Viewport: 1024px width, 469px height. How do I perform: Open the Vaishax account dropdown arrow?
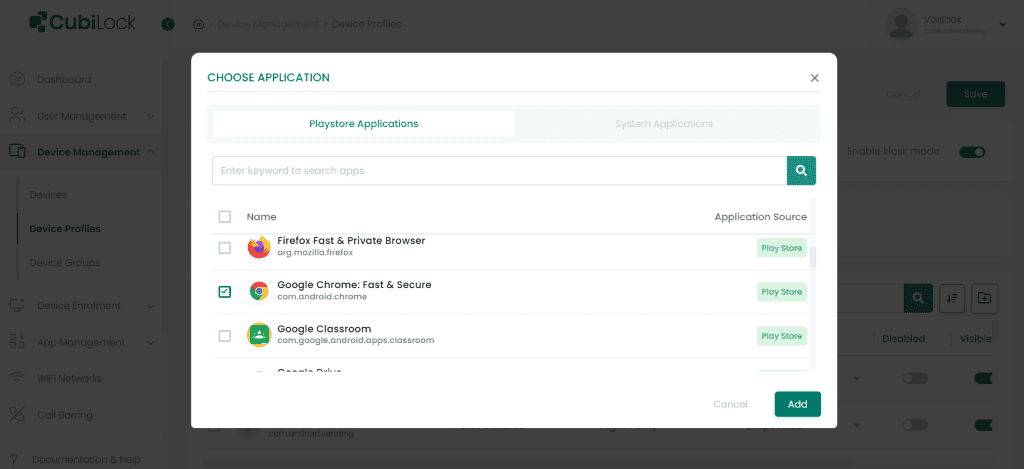(1003, 24)
